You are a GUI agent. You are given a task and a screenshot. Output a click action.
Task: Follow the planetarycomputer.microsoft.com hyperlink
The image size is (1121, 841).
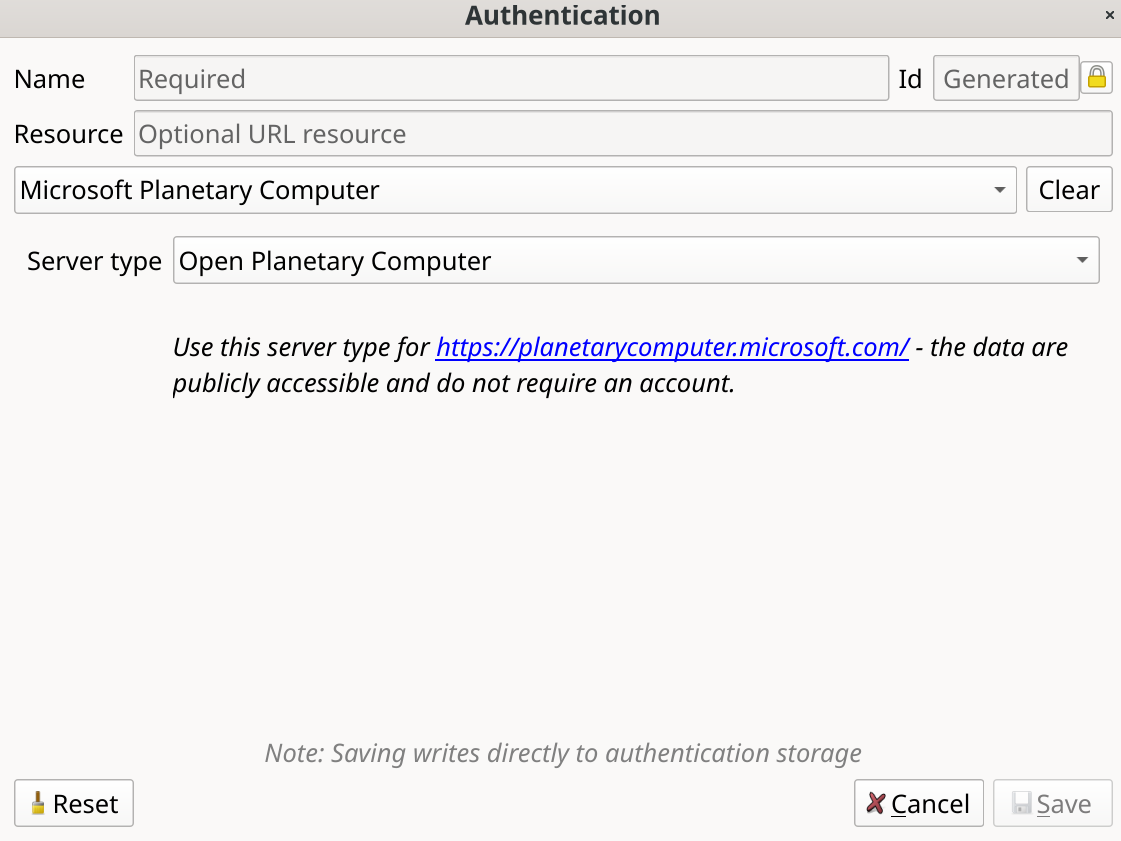[671, 347]
